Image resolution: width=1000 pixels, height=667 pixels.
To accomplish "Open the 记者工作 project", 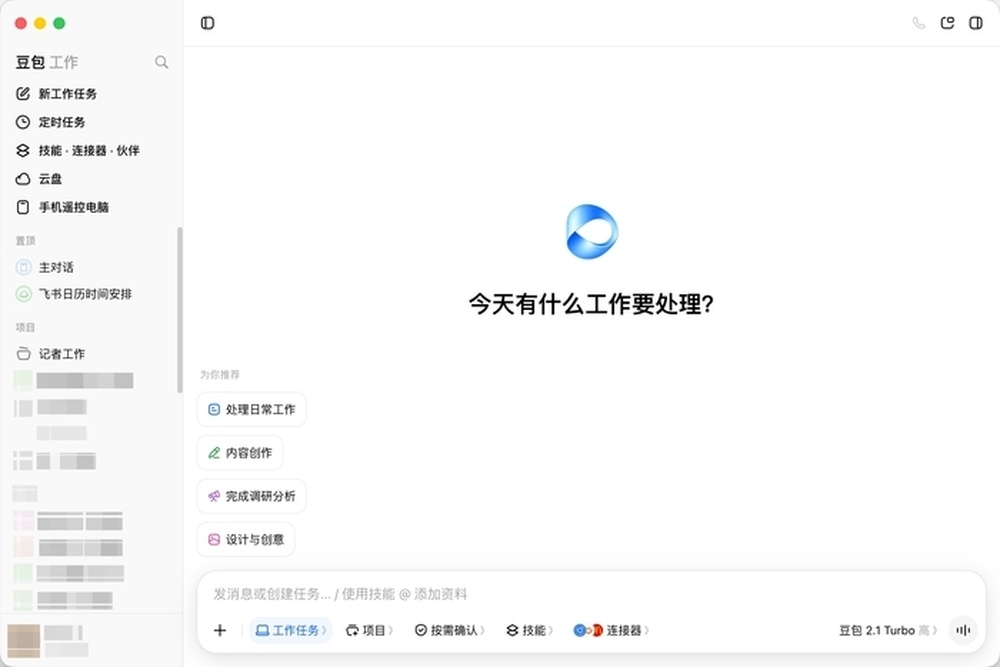I will point(89,354).
